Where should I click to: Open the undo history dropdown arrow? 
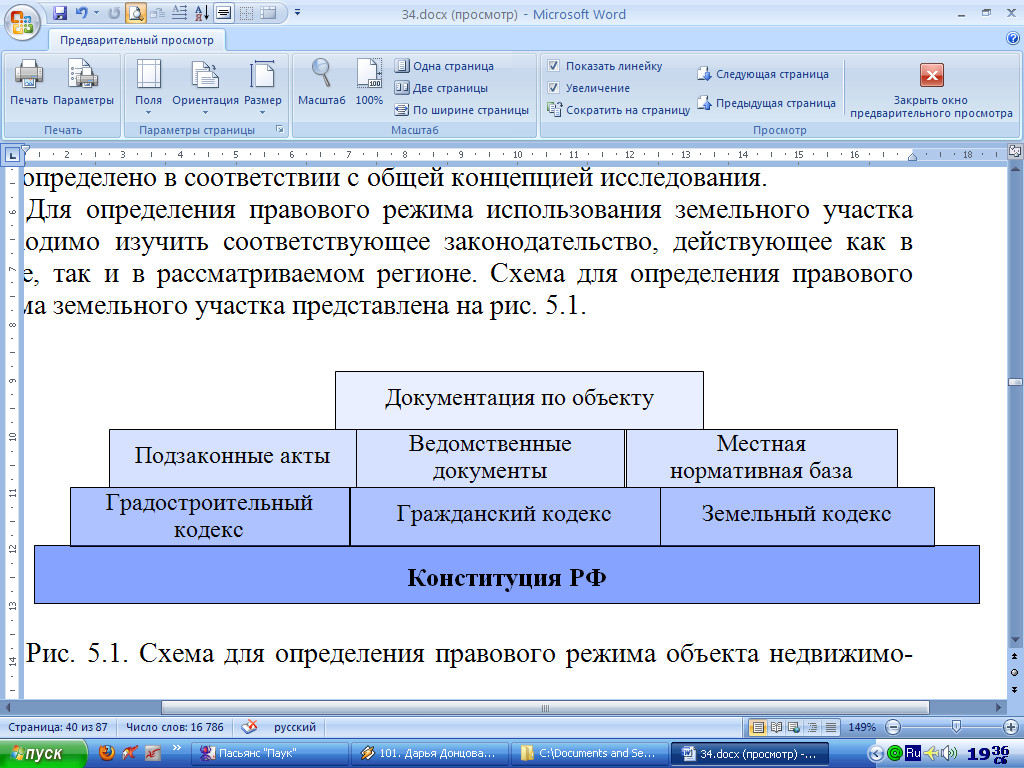pos(96,12)
